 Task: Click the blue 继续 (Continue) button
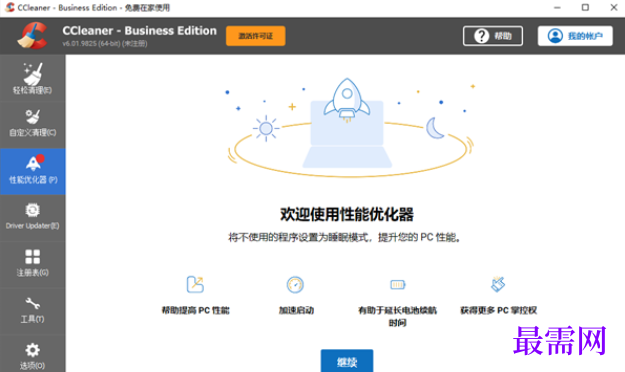[x=347, y=361]
